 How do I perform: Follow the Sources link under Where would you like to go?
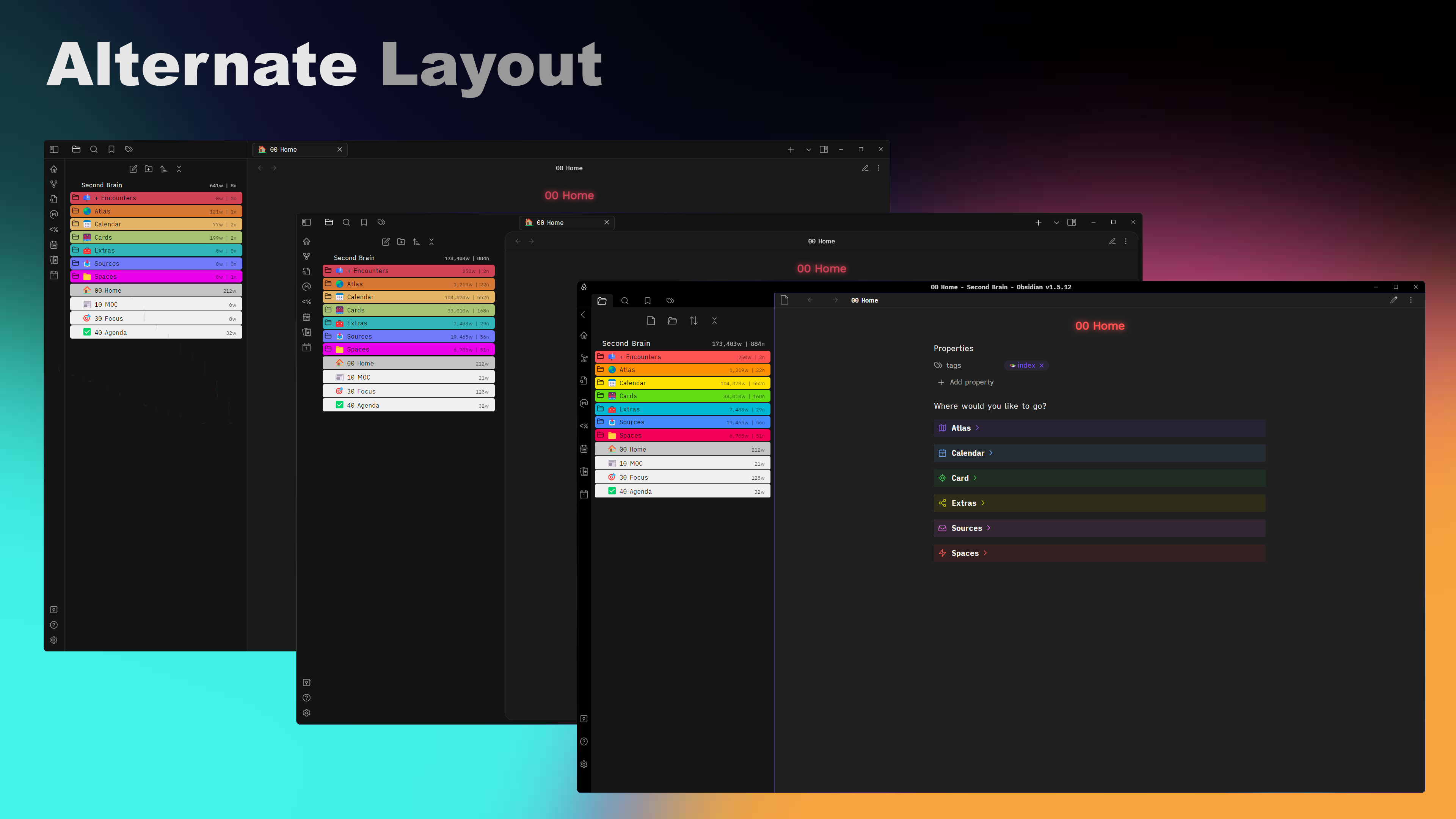(x=966, y=528)
